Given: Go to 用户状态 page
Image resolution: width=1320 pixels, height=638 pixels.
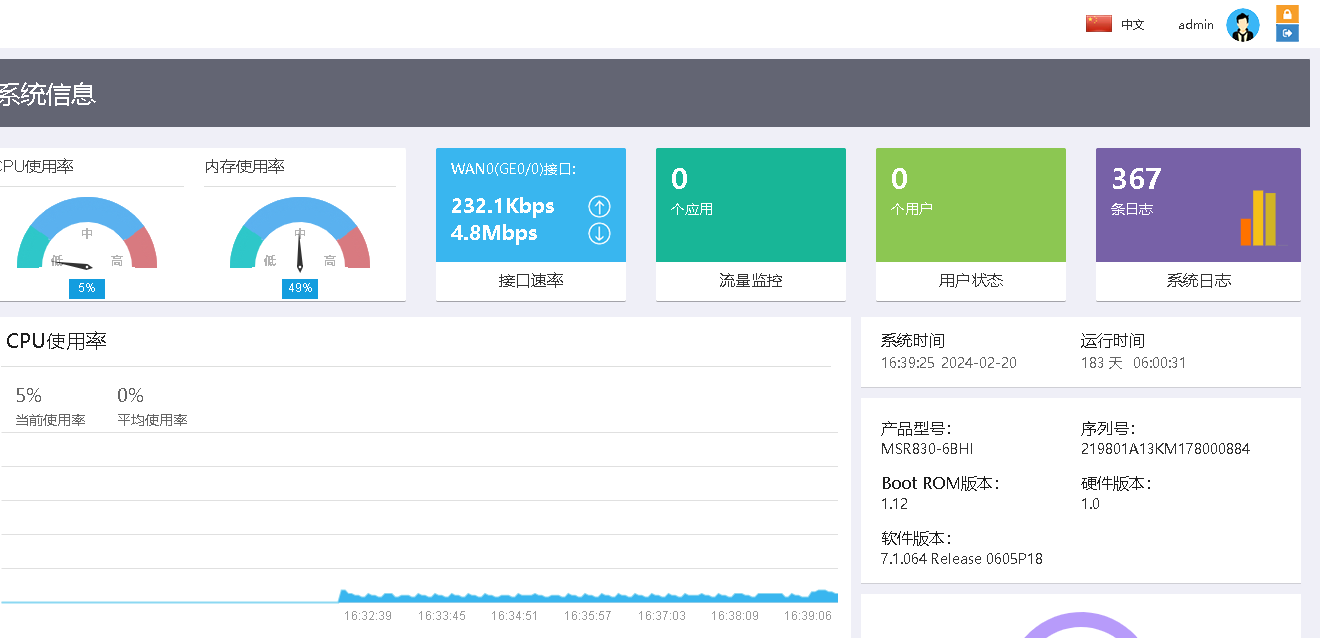Looking at the screenshot, I should 971,281.
